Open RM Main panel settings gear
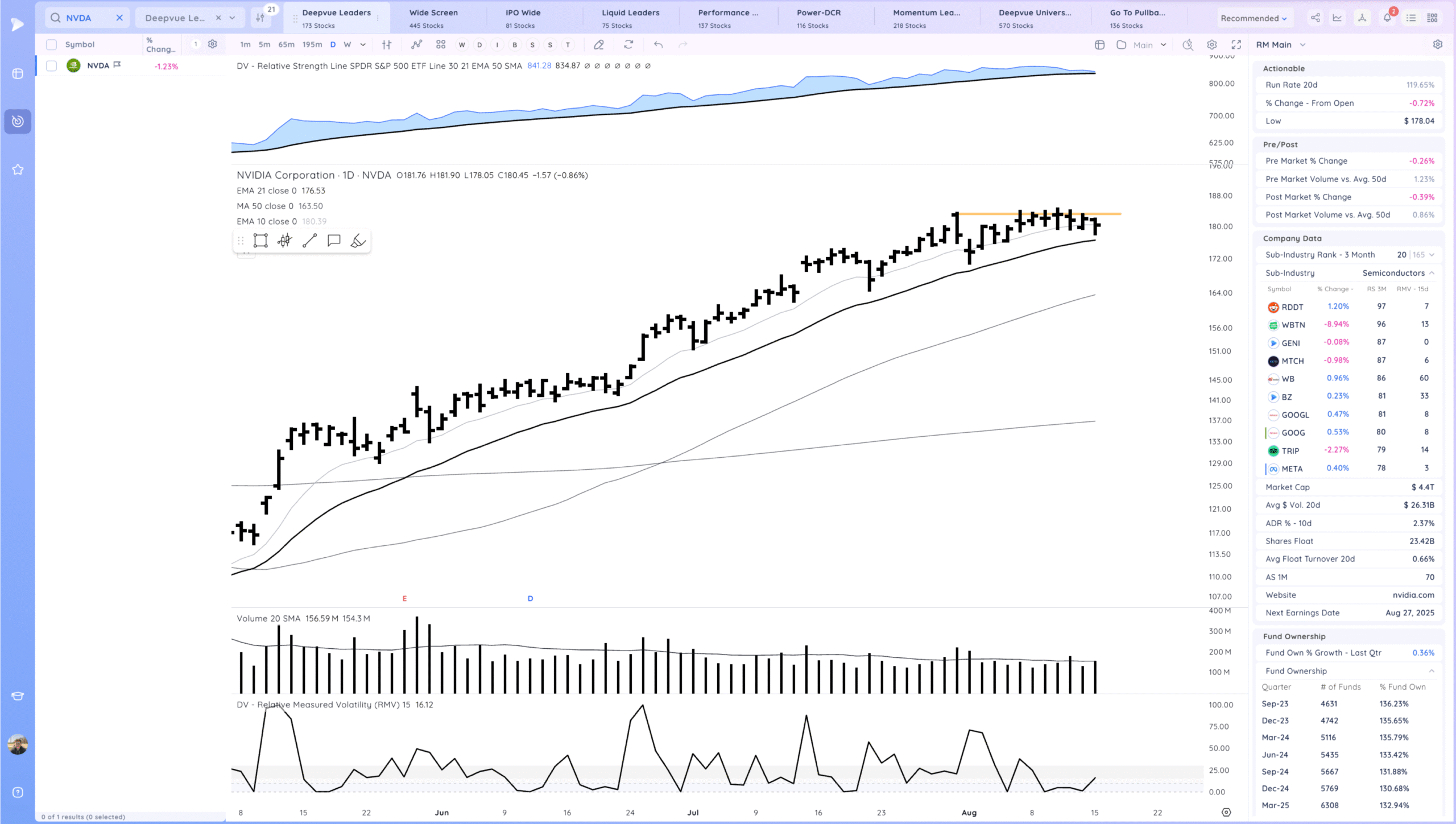The width and height of the screenshot is (1456, 824). tap(1437, 44)
